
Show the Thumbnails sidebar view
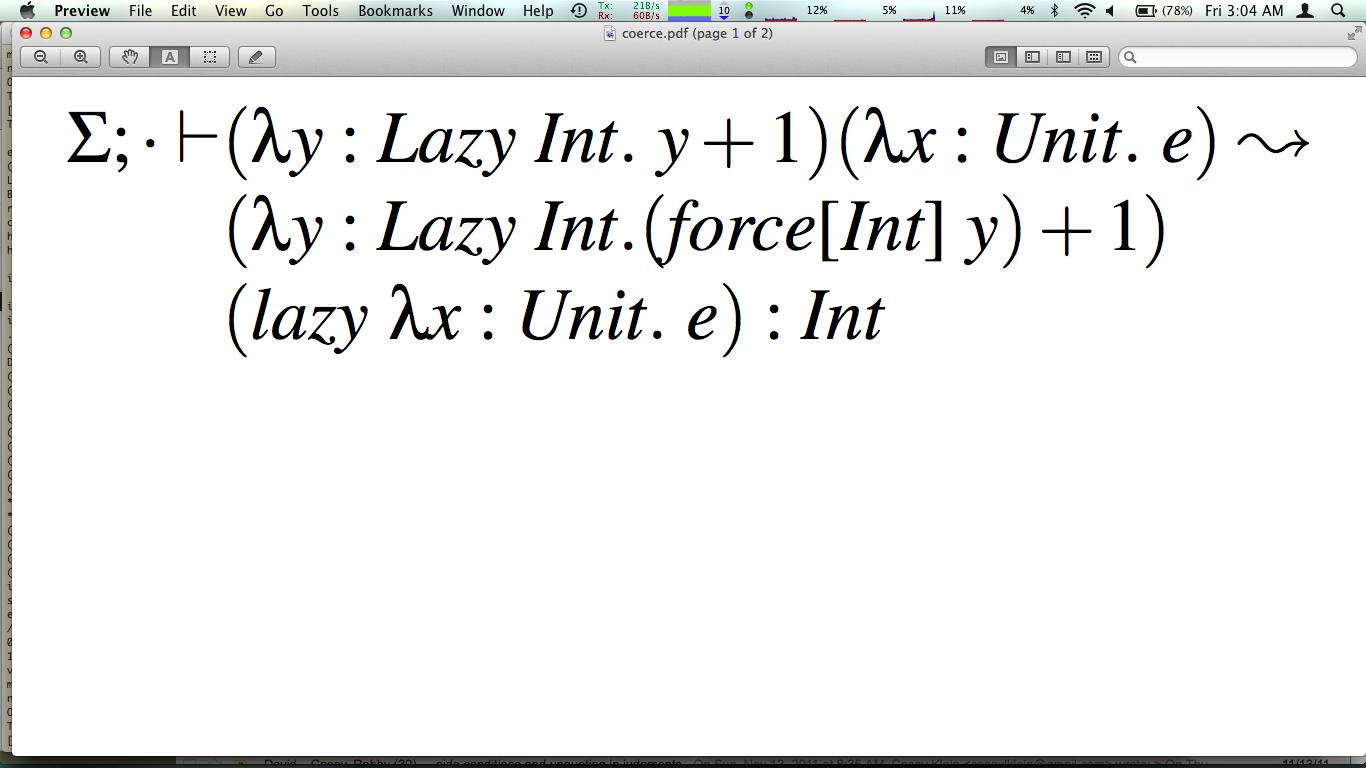click(x=1032, y=57)
